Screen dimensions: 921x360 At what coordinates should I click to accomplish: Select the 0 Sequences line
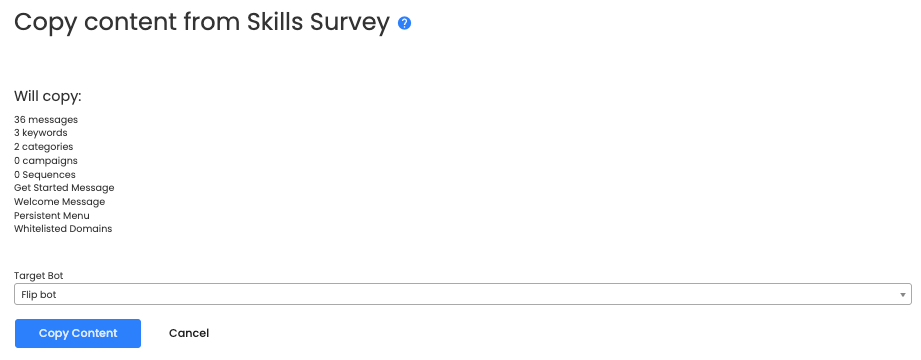point(45,175)
